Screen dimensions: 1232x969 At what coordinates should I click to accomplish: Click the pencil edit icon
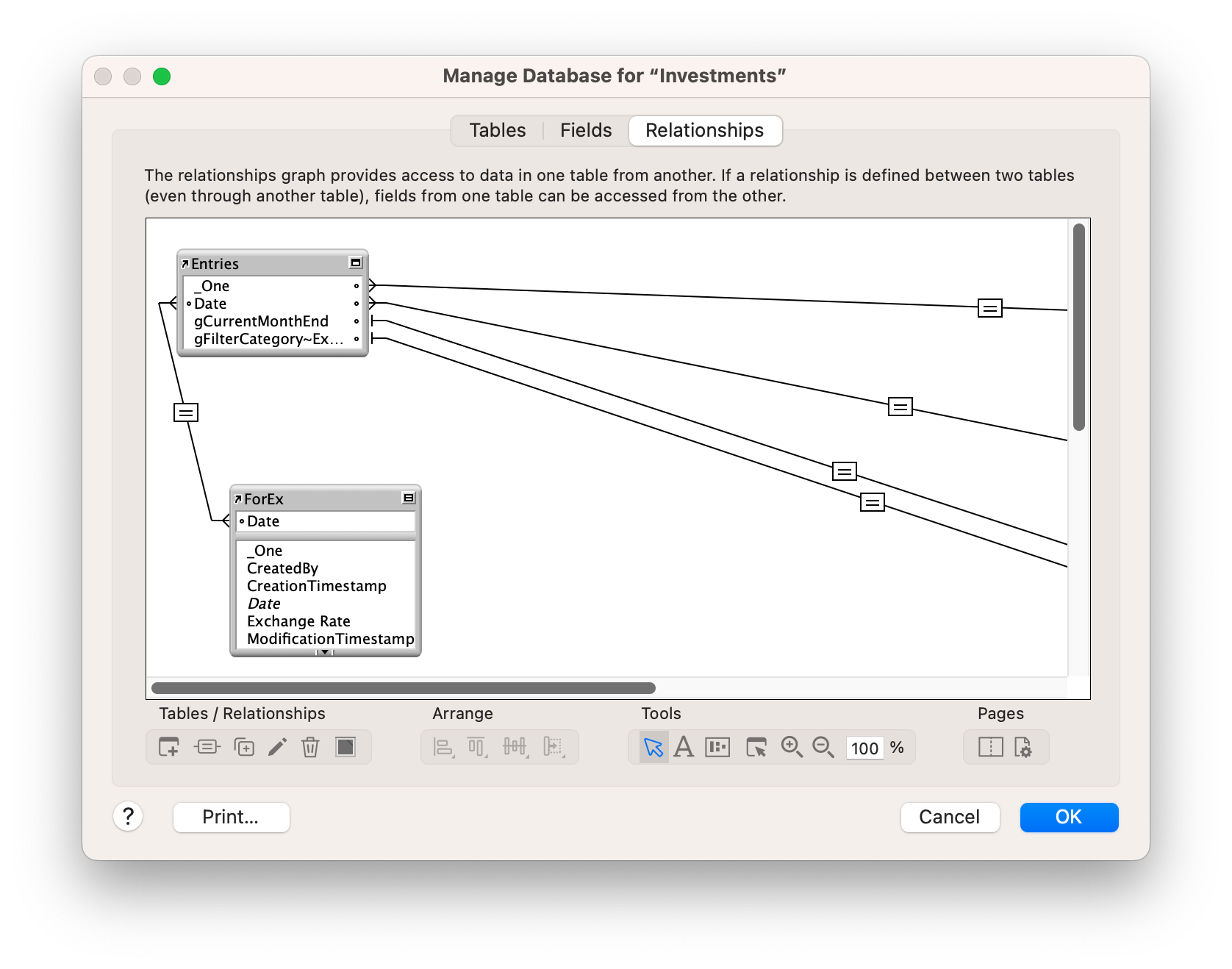[277, 747]
